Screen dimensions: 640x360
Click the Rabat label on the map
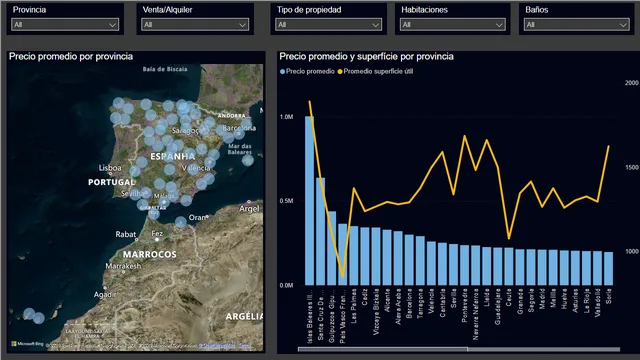125,234
